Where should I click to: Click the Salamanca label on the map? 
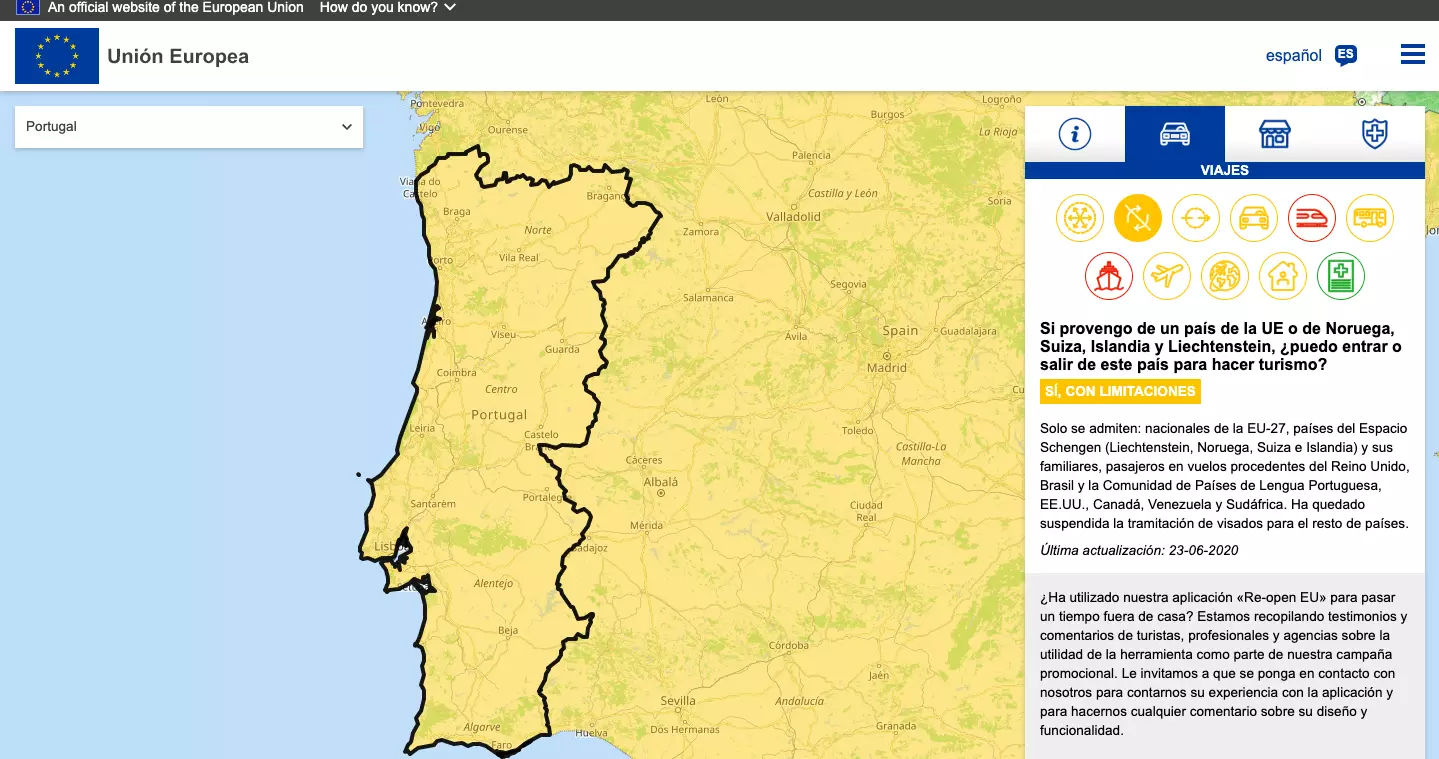708,297
